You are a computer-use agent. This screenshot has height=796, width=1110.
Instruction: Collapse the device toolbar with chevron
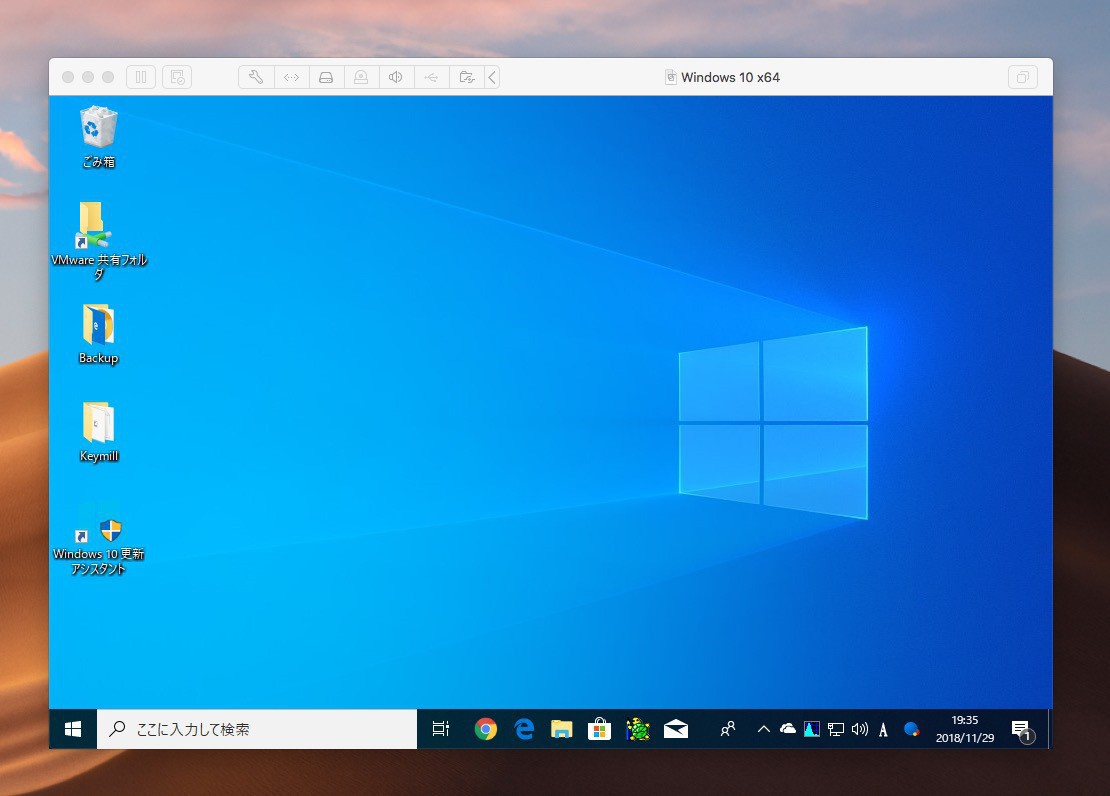pyautogui.click(x=492, y=77)
